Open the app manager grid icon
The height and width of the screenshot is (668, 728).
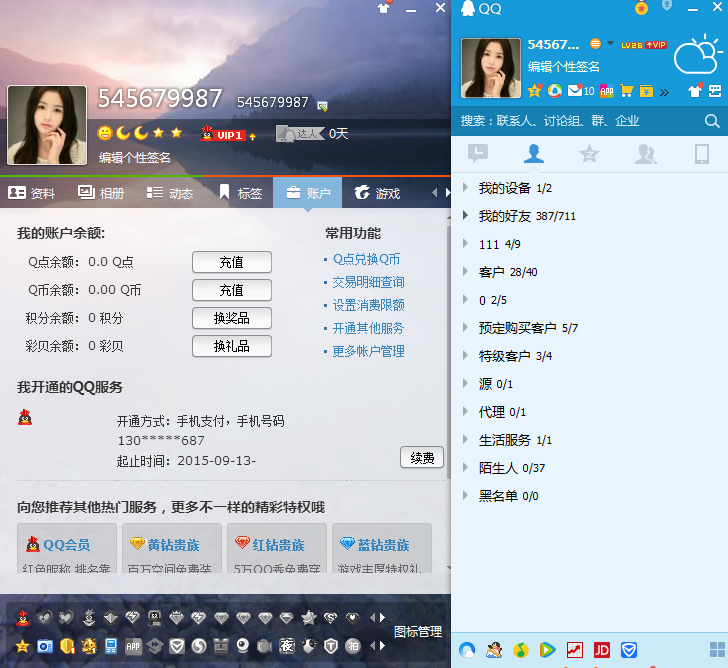[x=717, y=650]
